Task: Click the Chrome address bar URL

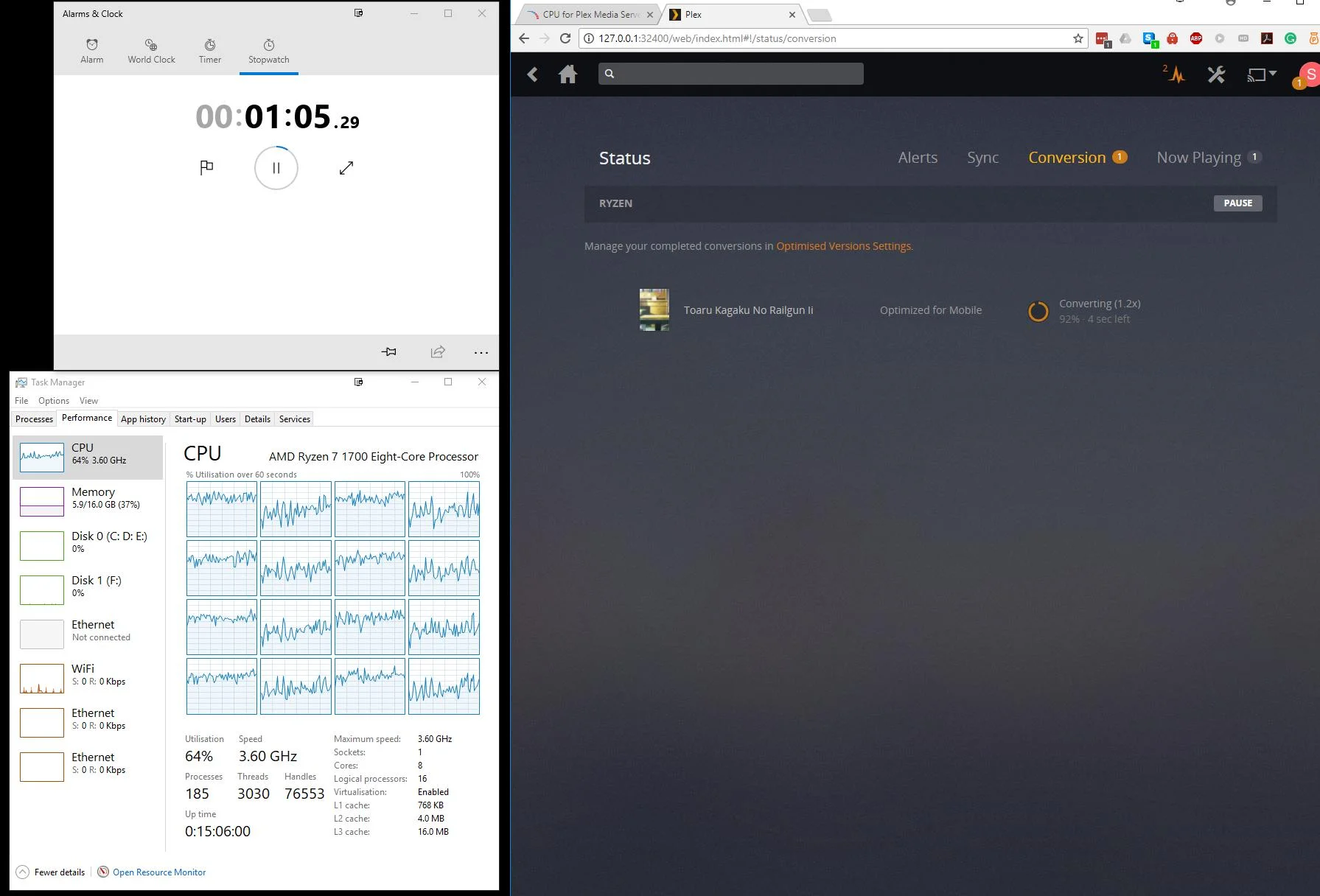Action: tap(717, 38)
